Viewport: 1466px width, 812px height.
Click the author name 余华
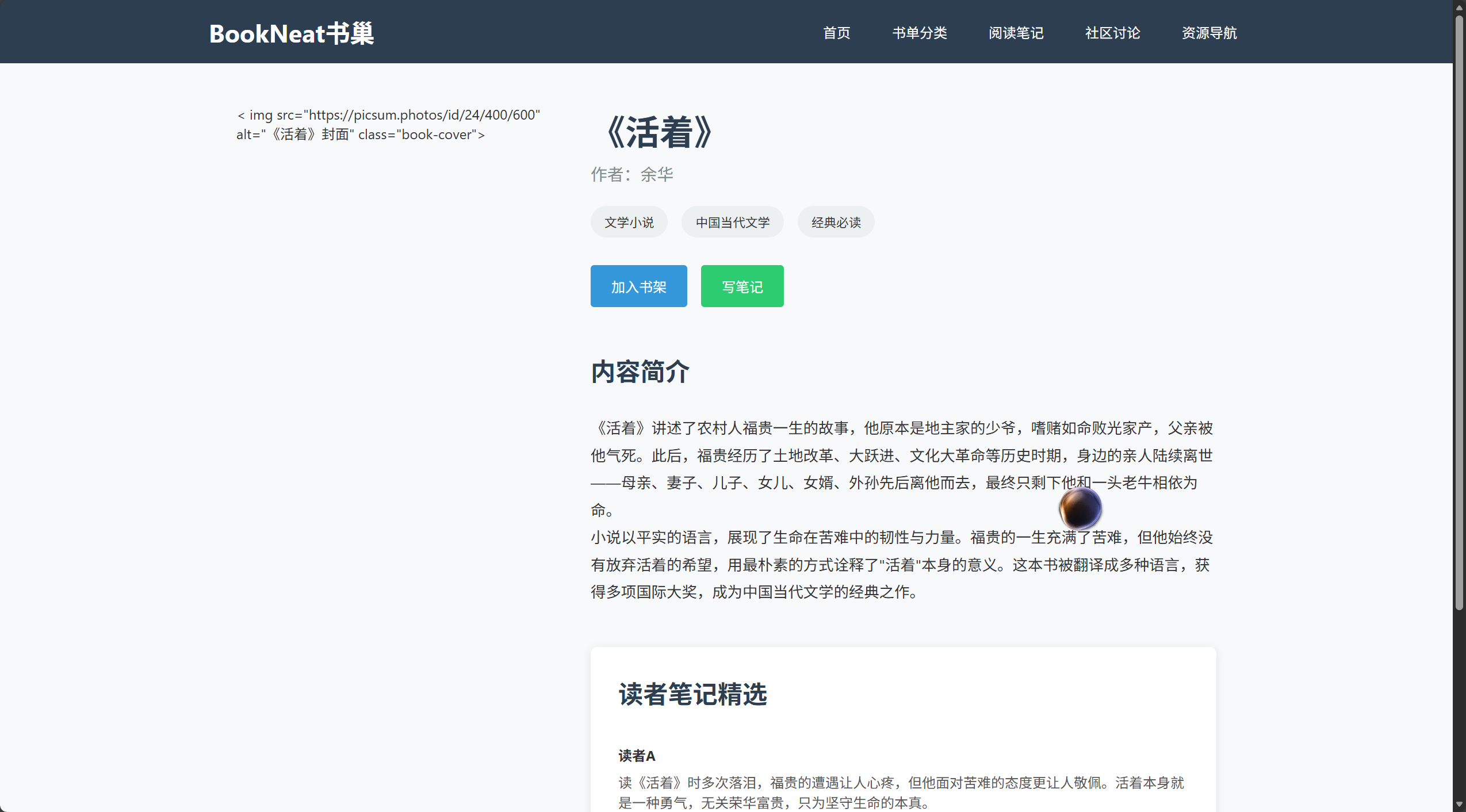coord(656,174)
